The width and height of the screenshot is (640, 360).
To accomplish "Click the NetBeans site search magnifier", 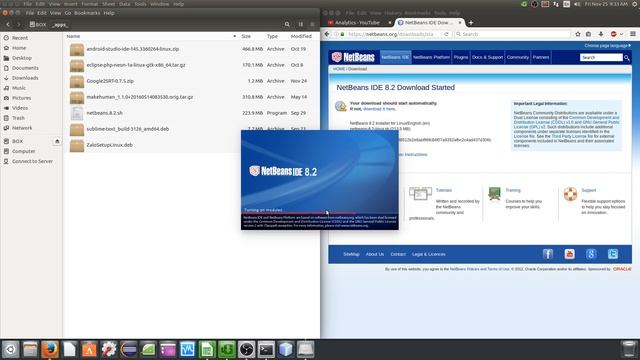I will [627, 58].
